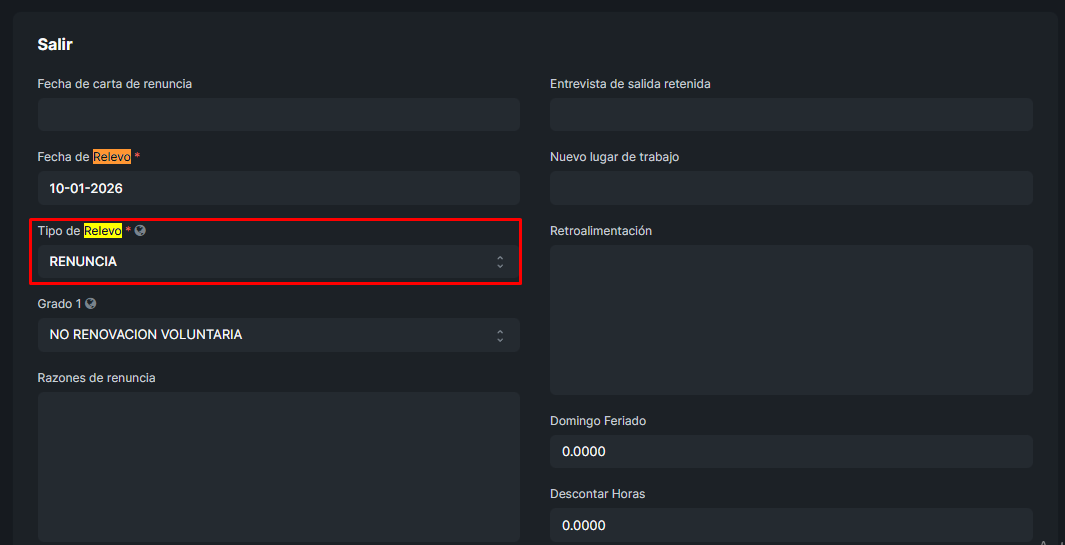Click the Domingo Feriado label text
The image size is (1065, 545).
(x=598, y=421)
